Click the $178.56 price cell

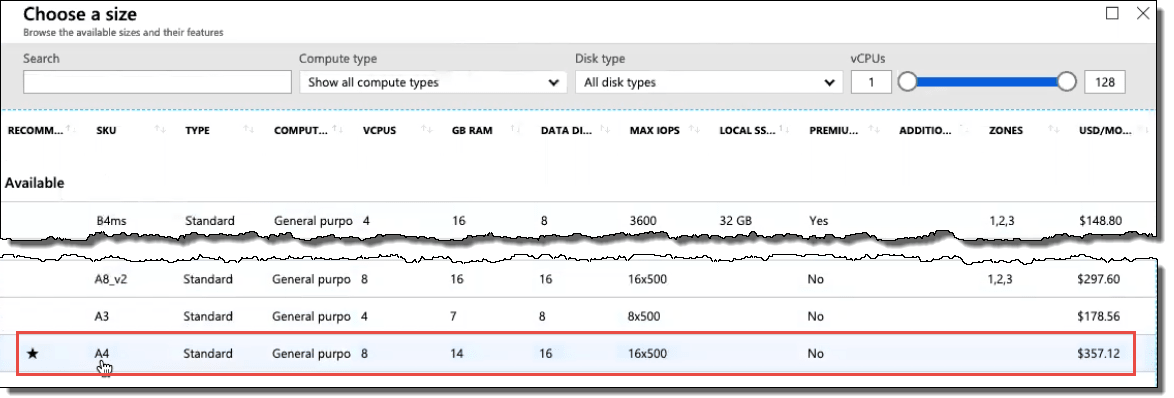coord(1098,316)
